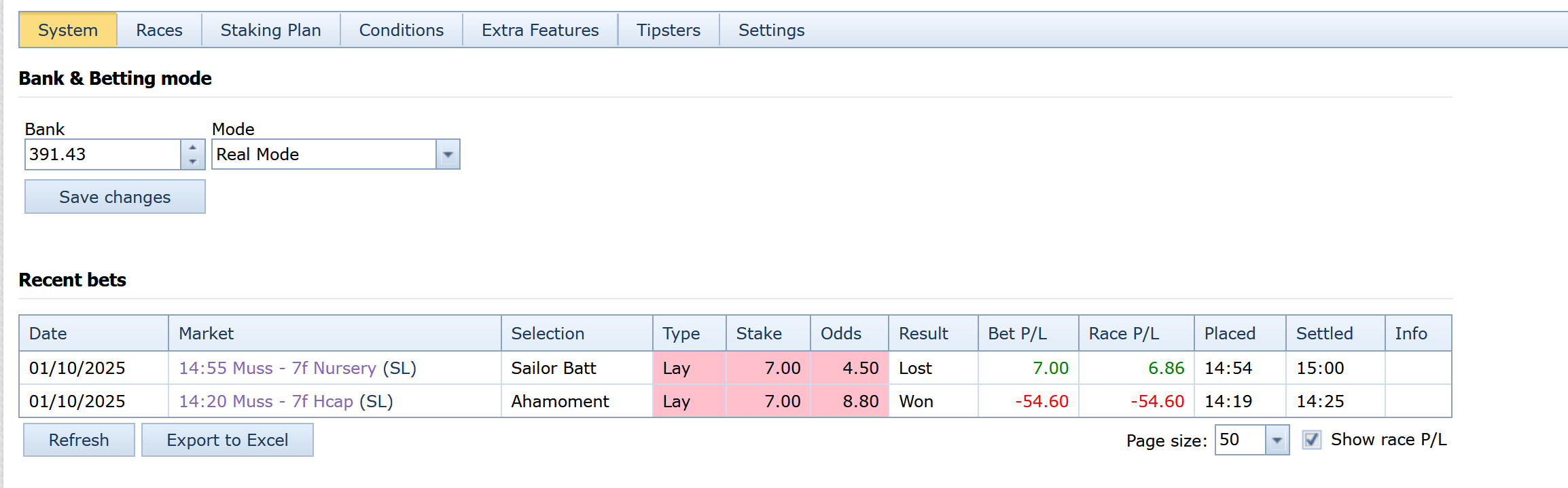Click the Date column header

(x=48, y=333)
